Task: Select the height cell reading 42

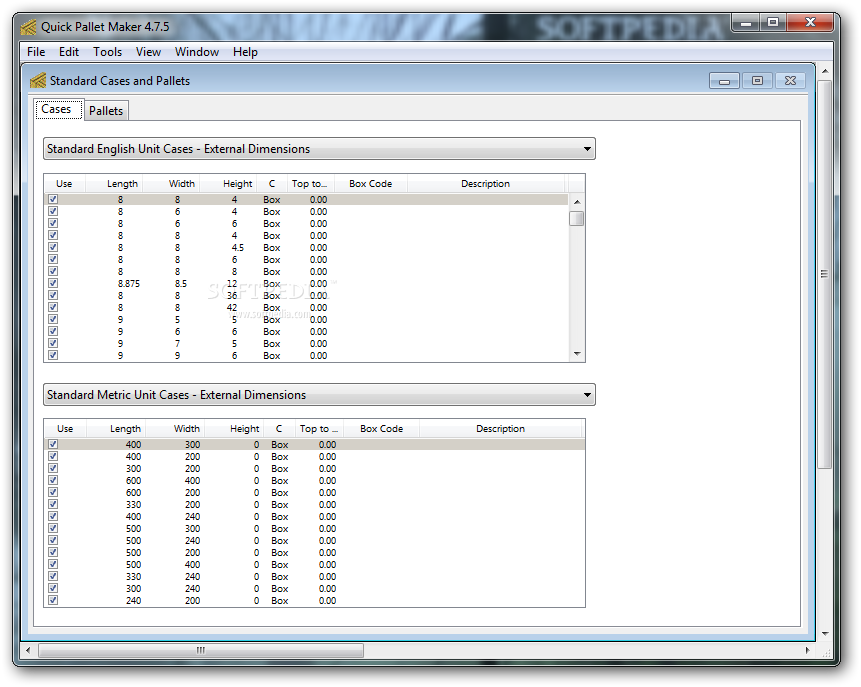Action: (232, 308)
